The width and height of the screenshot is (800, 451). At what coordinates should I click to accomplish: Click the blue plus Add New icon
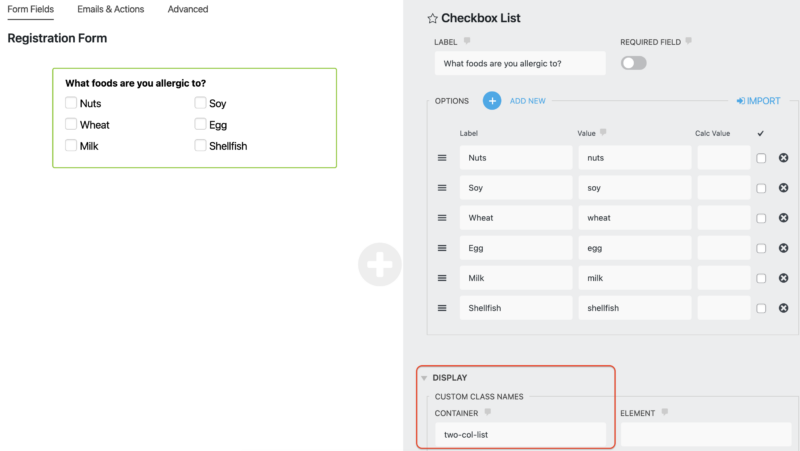coord(492,101)
